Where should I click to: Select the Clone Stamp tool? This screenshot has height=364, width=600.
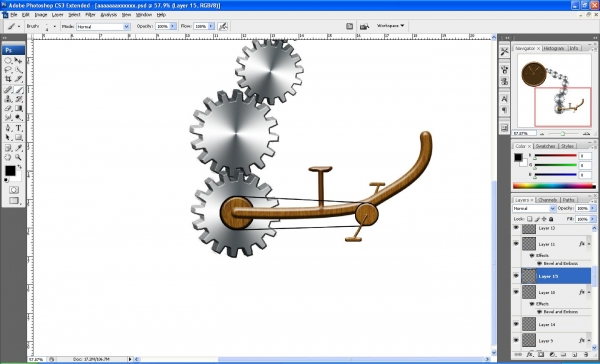click(8, 99)
